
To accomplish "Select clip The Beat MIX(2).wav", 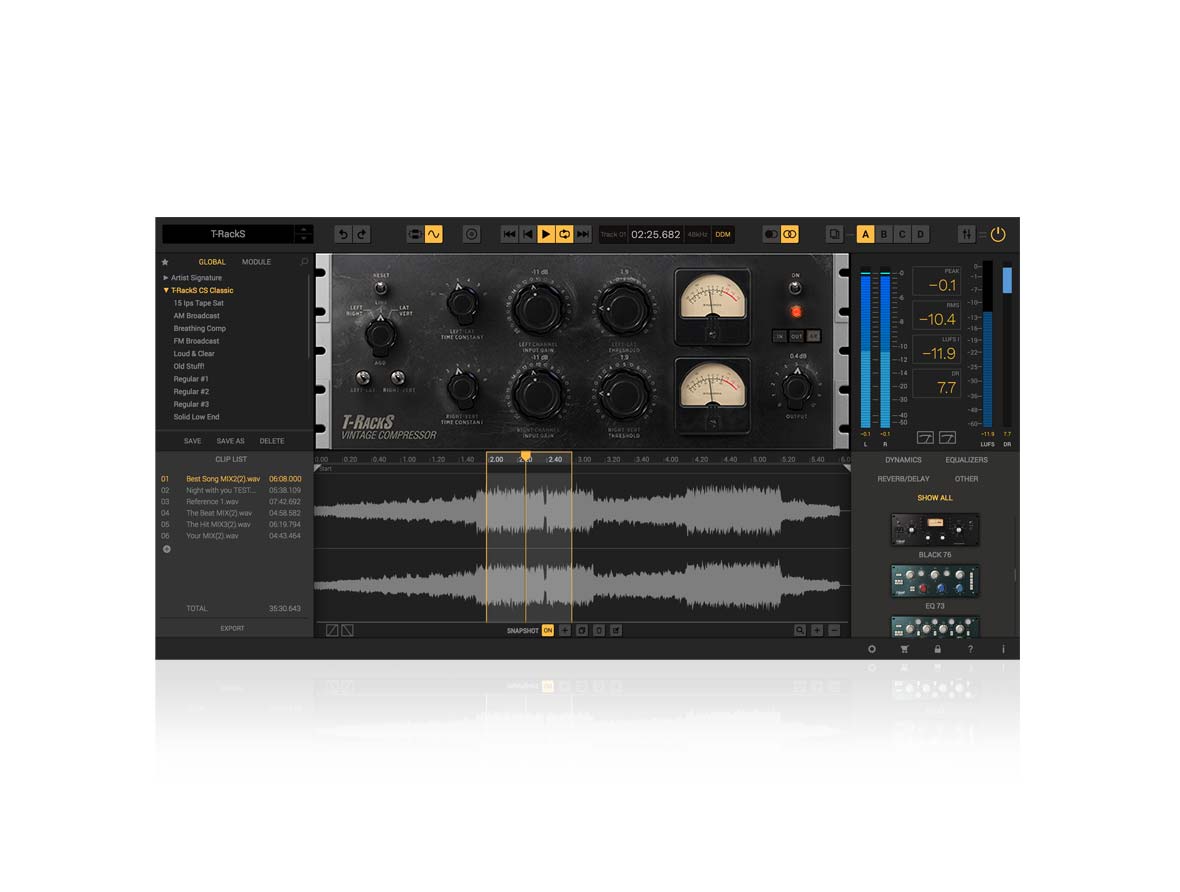I will (x=231, y=513).
